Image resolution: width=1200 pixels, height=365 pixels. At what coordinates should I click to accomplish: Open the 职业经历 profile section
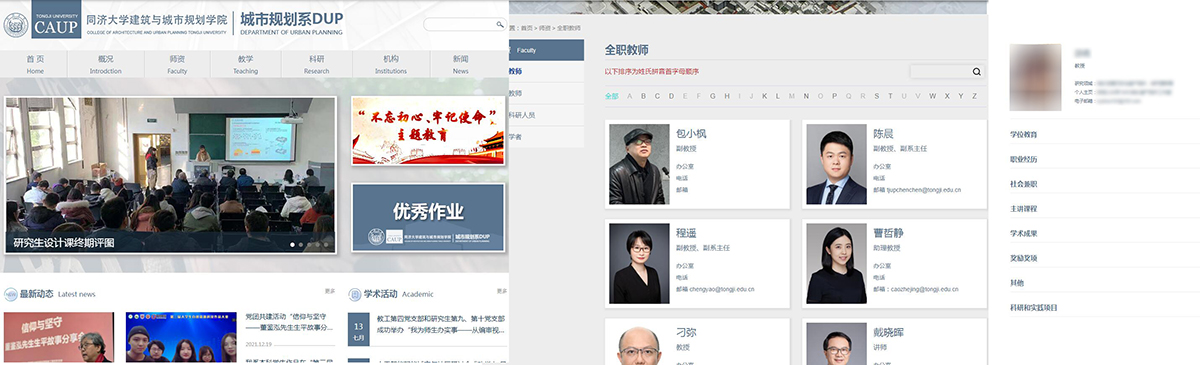pyautogui.click(x=1023, y=159)
